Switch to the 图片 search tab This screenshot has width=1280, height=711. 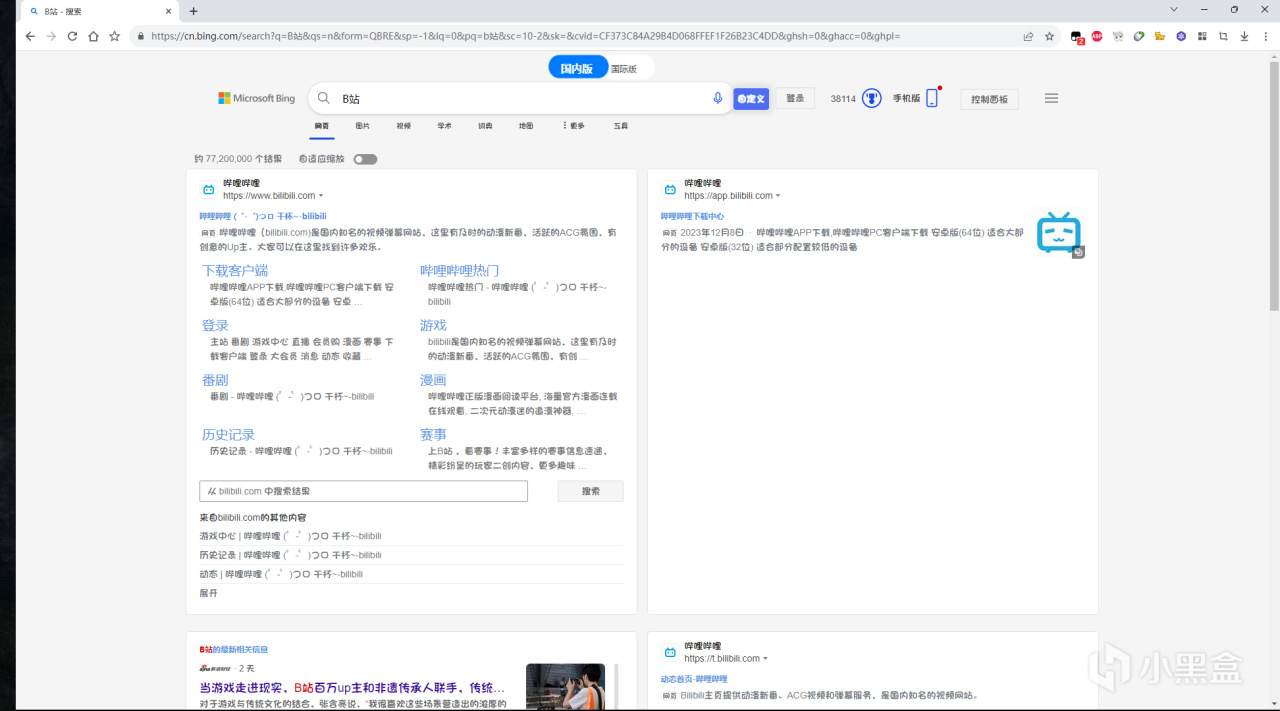click(362, 126)
